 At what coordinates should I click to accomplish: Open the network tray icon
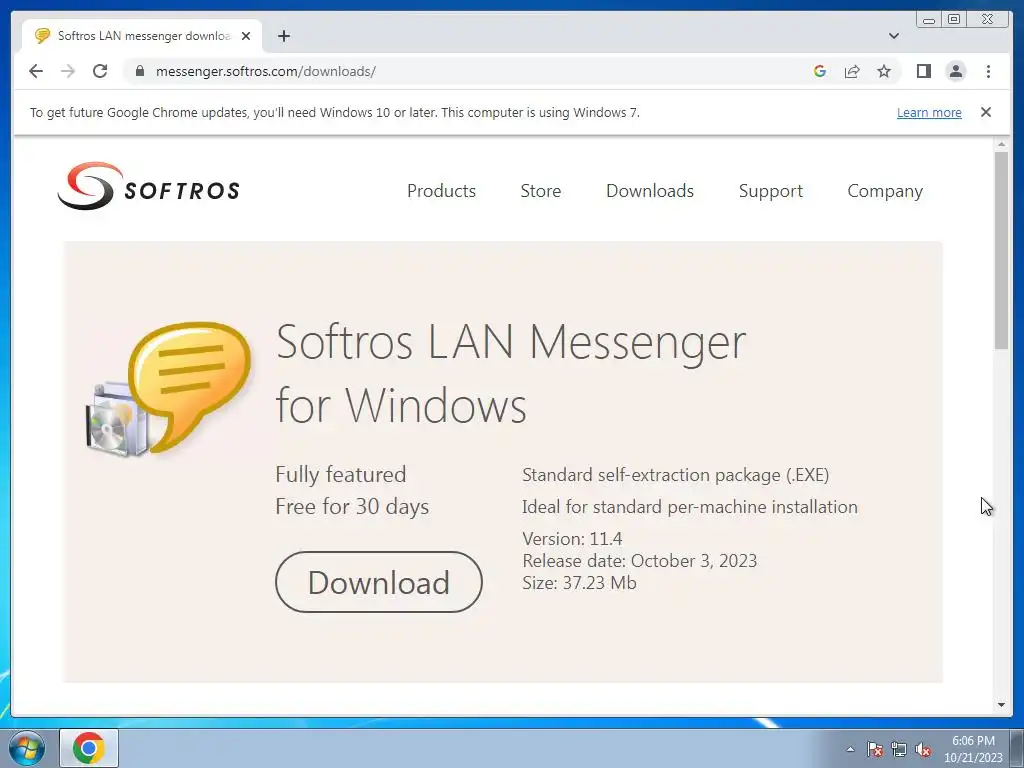point(899,749)
